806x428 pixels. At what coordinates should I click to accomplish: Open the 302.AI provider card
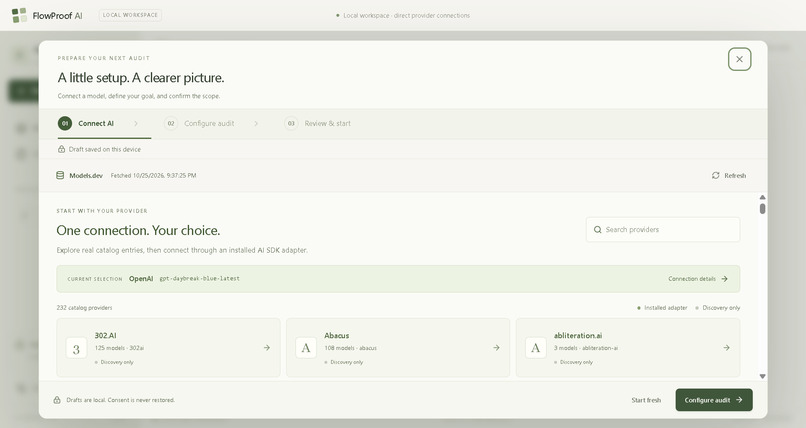coord(169,348)
